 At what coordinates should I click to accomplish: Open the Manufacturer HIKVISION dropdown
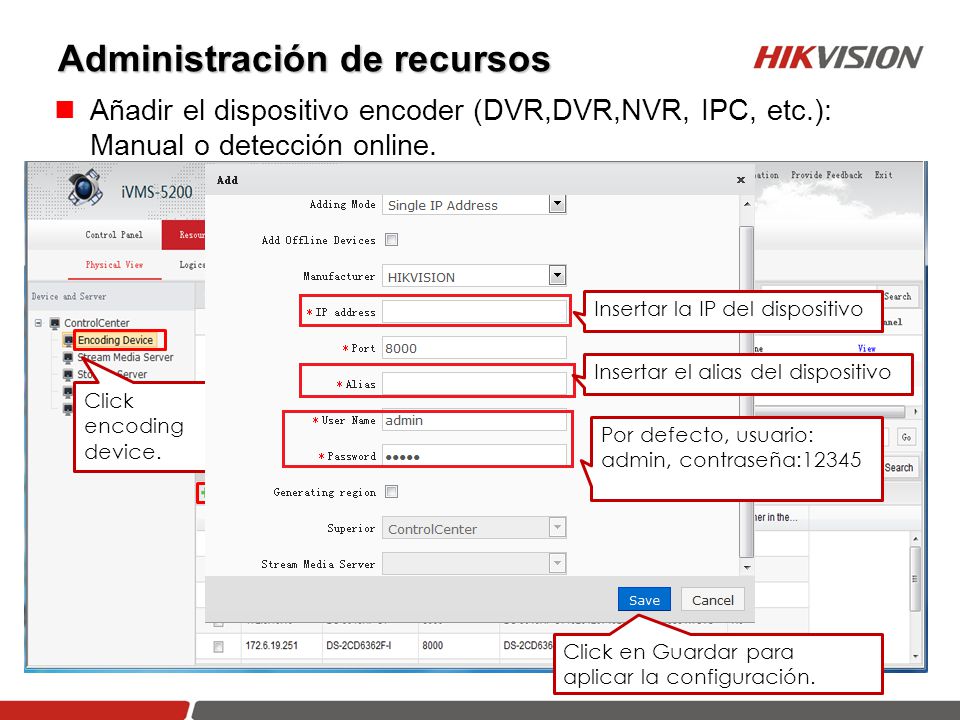point(557,276)
